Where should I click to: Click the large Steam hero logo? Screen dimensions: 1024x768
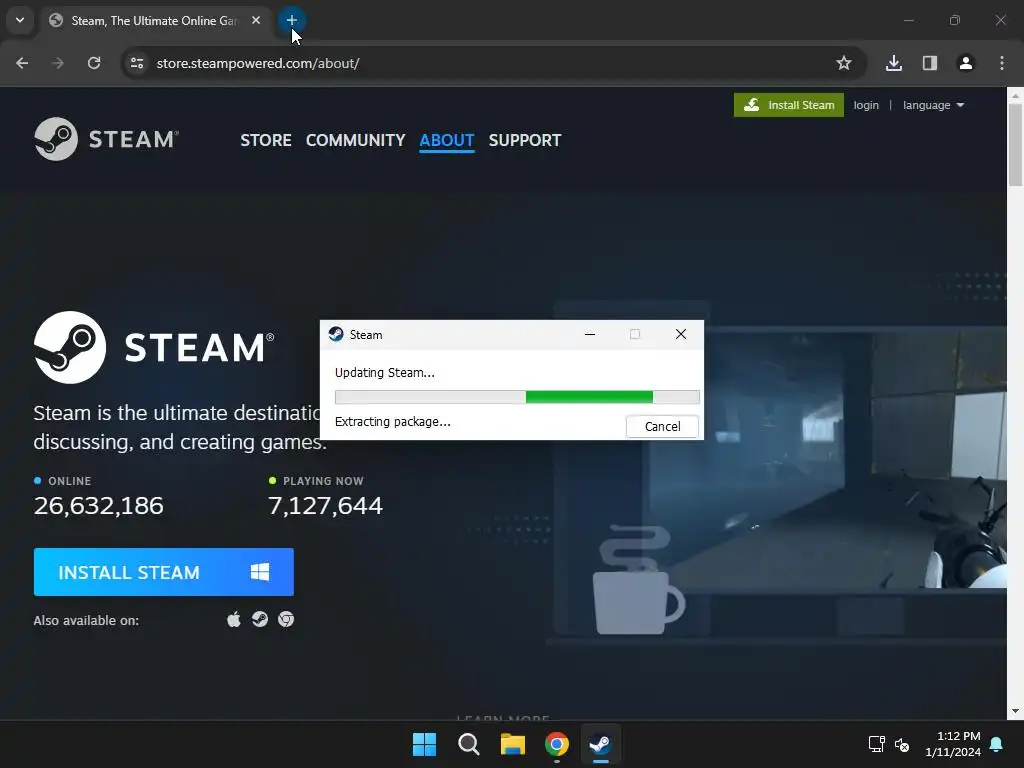pos(154,347)
